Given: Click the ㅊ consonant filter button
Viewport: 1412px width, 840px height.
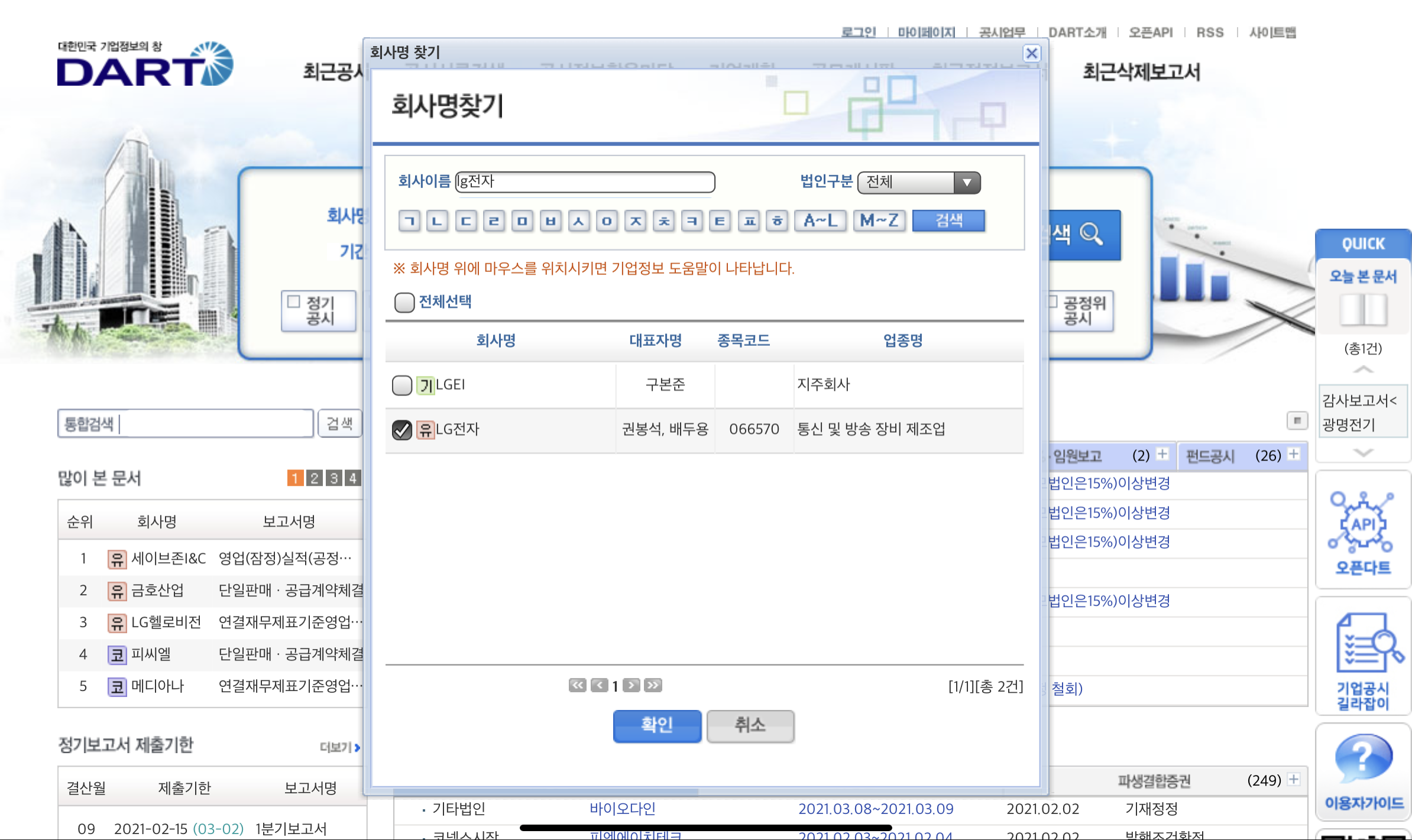Looking at the screenshot, I should tap(664, 221).
